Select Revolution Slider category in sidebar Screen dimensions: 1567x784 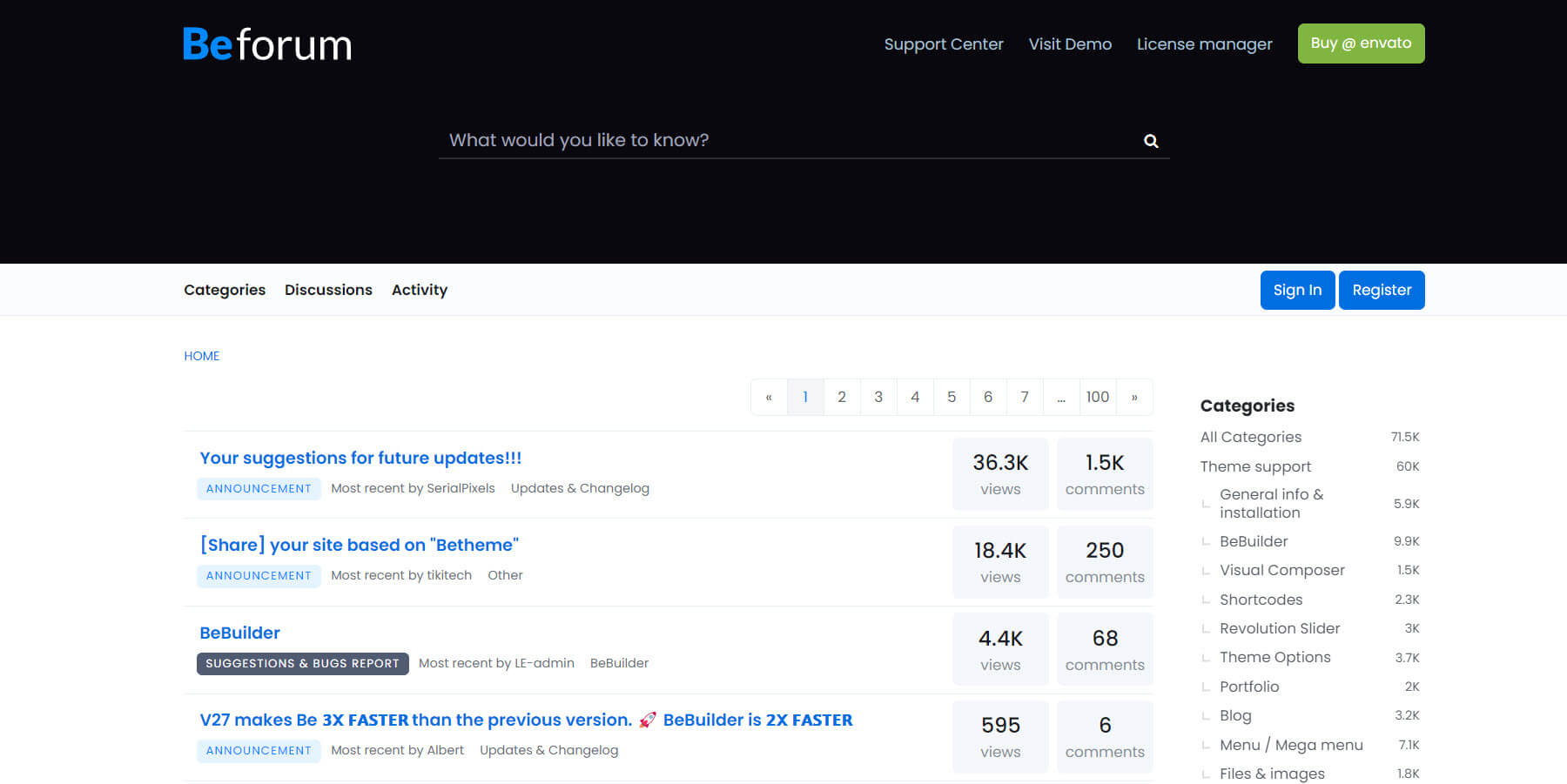click(1280, 628)
